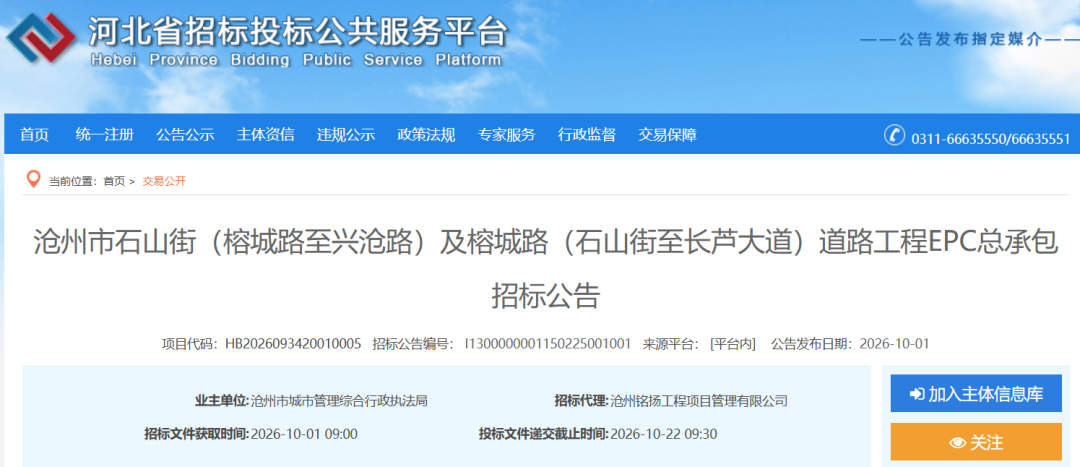Click the orange 关注 button

tap(976, 442)
